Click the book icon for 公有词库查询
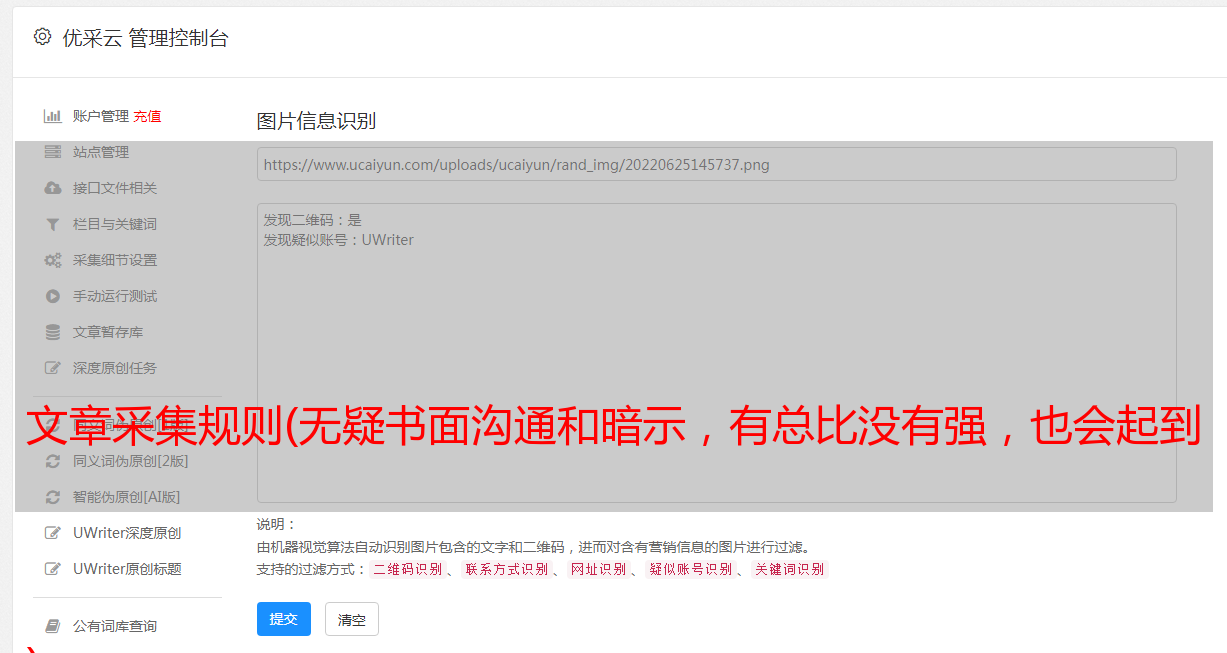This screenshot has width=1227, height=653. tap(53, 626)
